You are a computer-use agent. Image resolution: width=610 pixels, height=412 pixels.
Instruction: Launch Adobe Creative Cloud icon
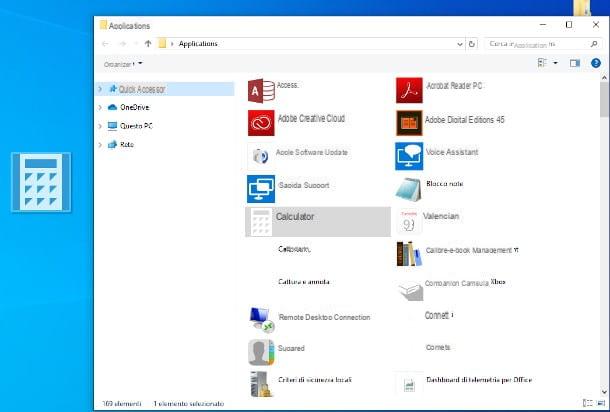coord(261,123)
